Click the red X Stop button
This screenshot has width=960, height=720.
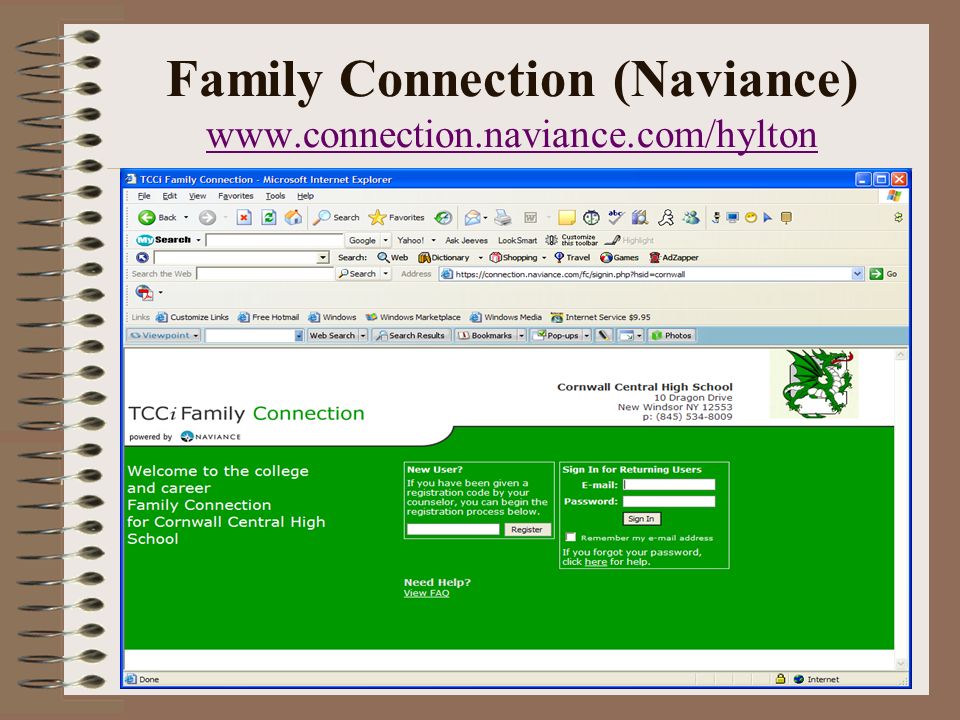point(244,217)
